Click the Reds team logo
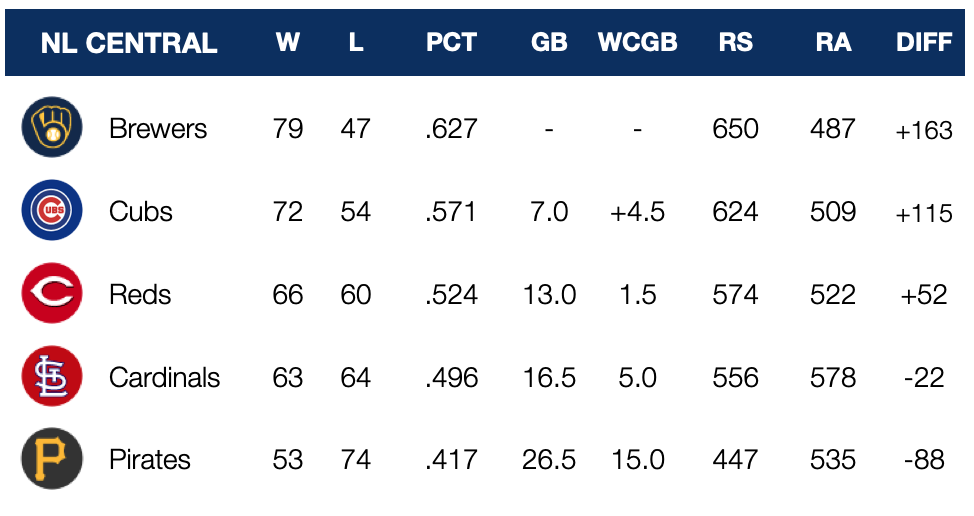Image resolution: width=974 pixels, height=516 pixels. tap(51, 295)
